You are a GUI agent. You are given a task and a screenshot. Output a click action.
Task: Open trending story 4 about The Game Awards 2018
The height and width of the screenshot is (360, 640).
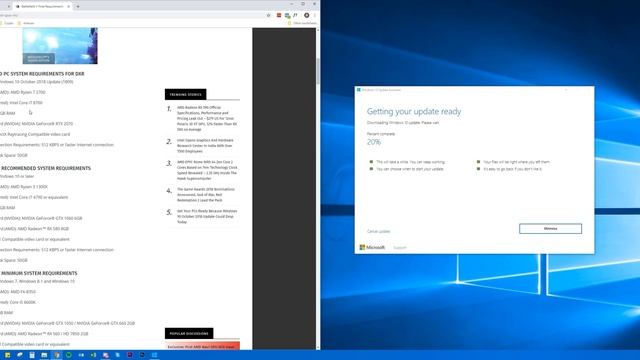pyautogui.click(x=206, y=195)
